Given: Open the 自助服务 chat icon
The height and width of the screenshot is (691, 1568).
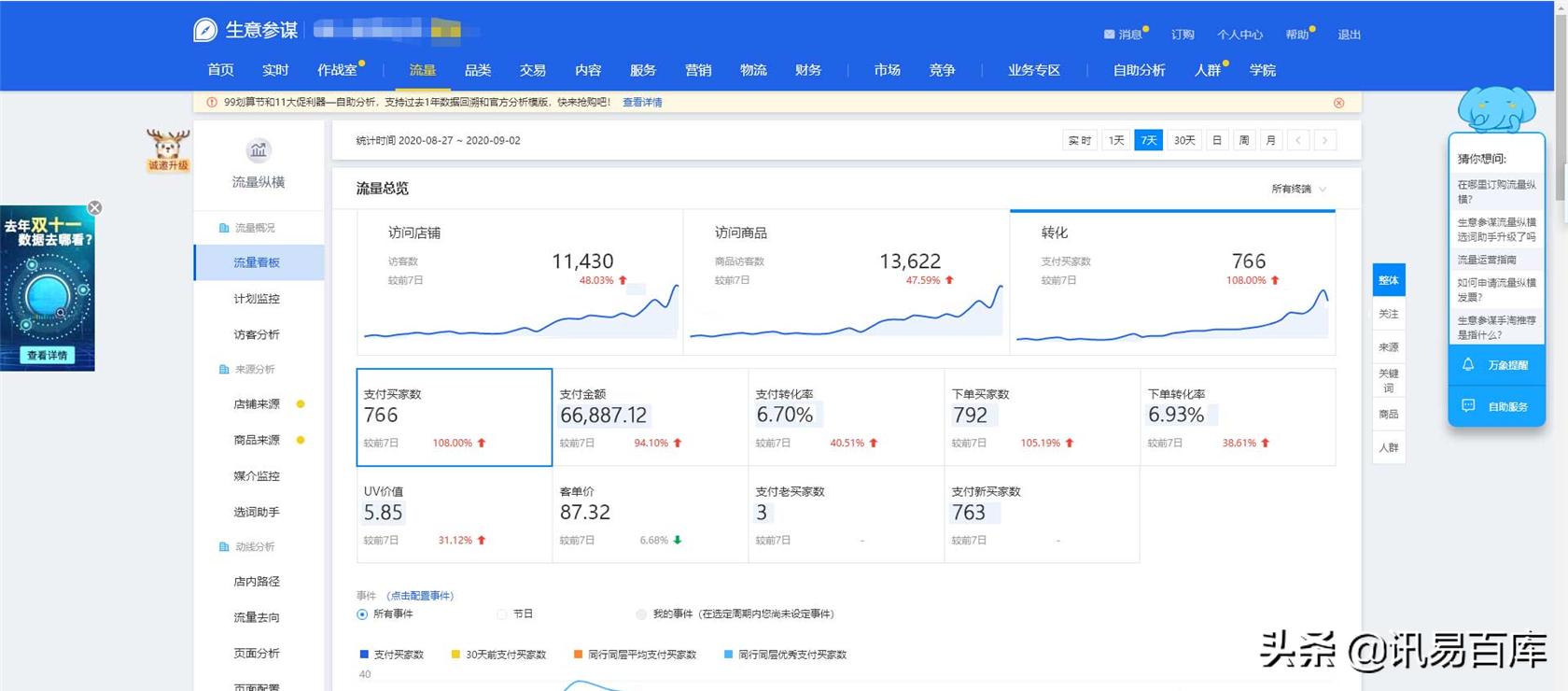Looking at the screenshot, I should click(1468, 406).
